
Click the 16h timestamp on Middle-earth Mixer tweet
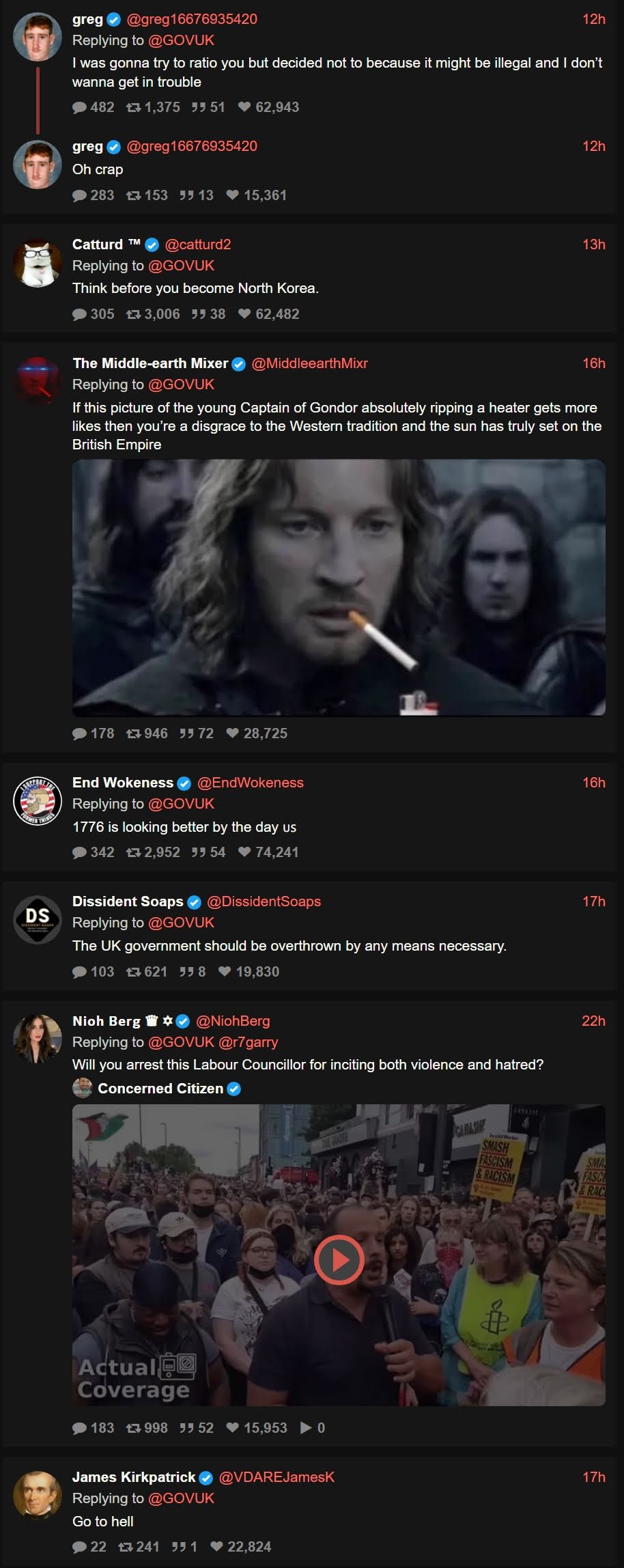(x=593, y=363)
